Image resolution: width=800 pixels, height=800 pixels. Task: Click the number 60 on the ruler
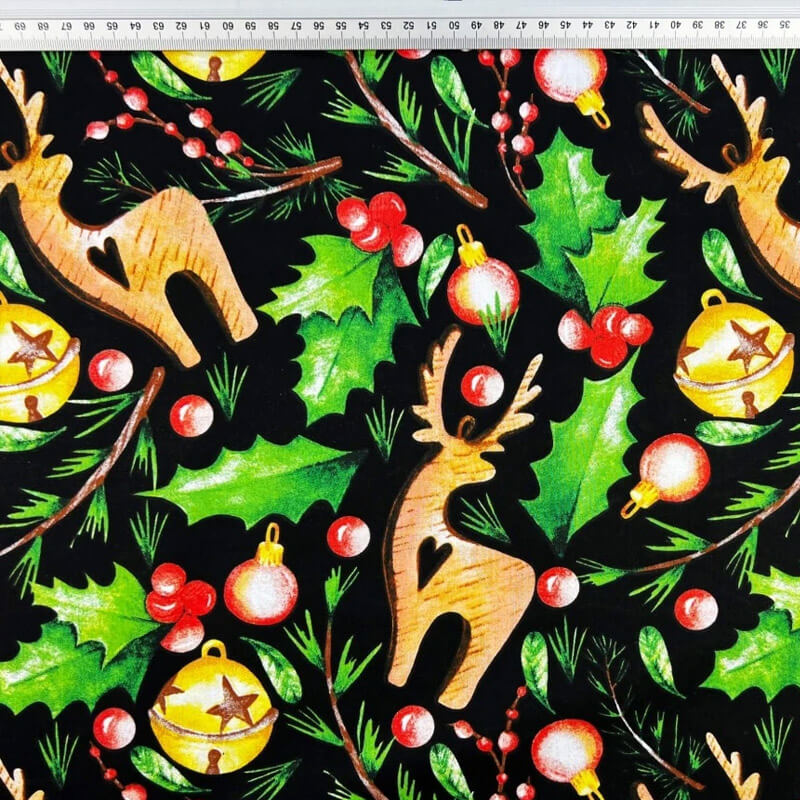point(228,25)
